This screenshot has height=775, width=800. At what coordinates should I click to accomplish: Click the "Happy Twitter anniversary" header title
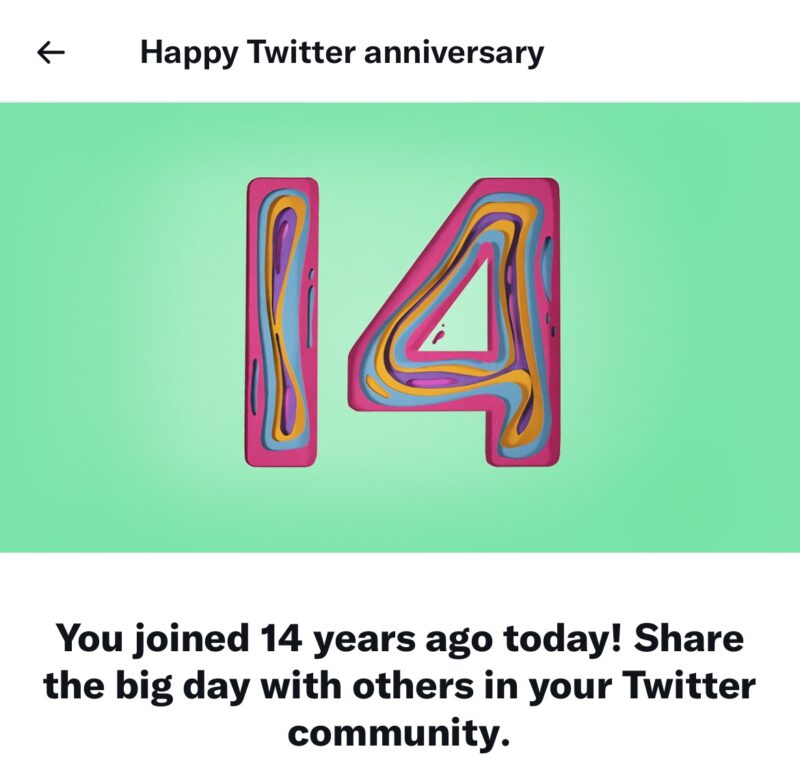[x=342, y=52]
